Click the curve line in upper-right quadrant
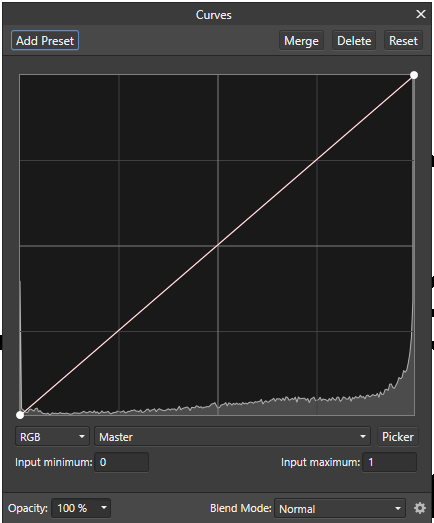Viewport: 434px width, 523px height. click(x=316, y=160)
